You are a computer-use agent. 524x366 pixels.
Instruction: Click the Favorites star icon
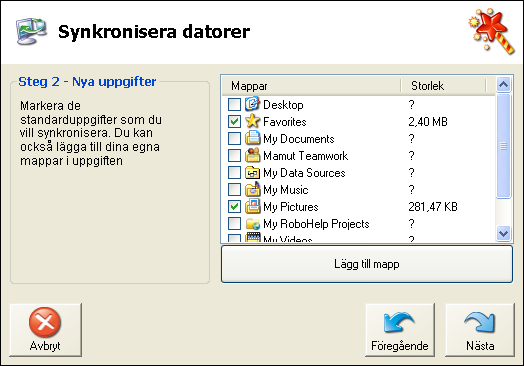click(x=252, y=121)
